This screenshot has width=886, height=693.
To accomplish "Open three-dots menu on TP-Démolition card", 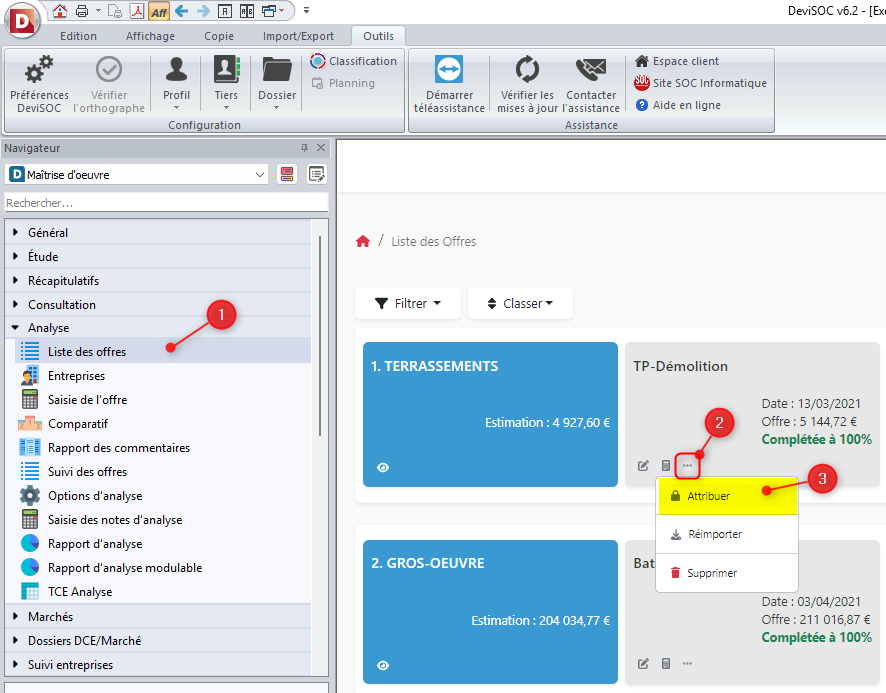I will [x=687, y=466].
